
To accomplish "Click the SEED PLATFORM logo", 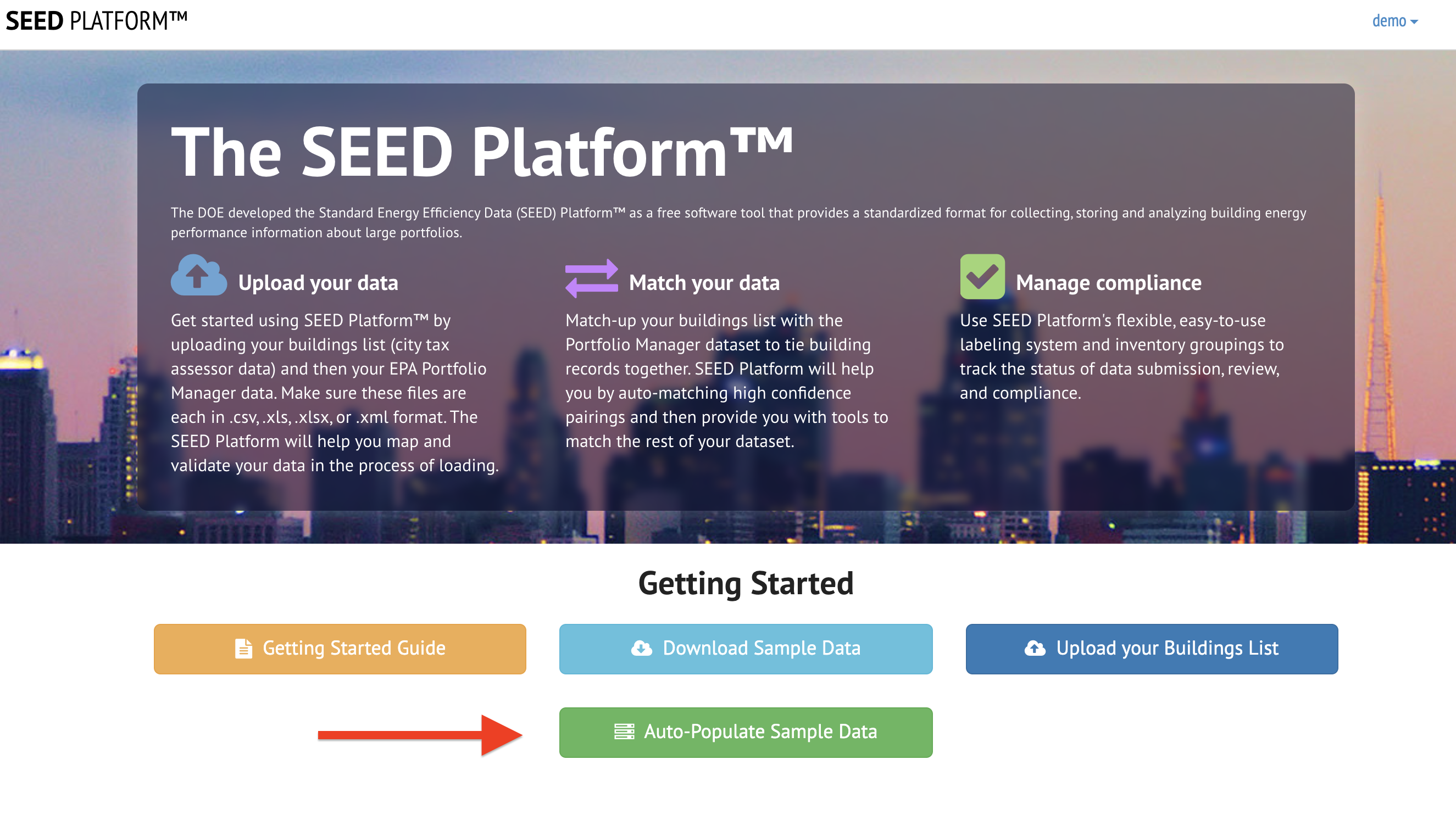I will point(96,20).
